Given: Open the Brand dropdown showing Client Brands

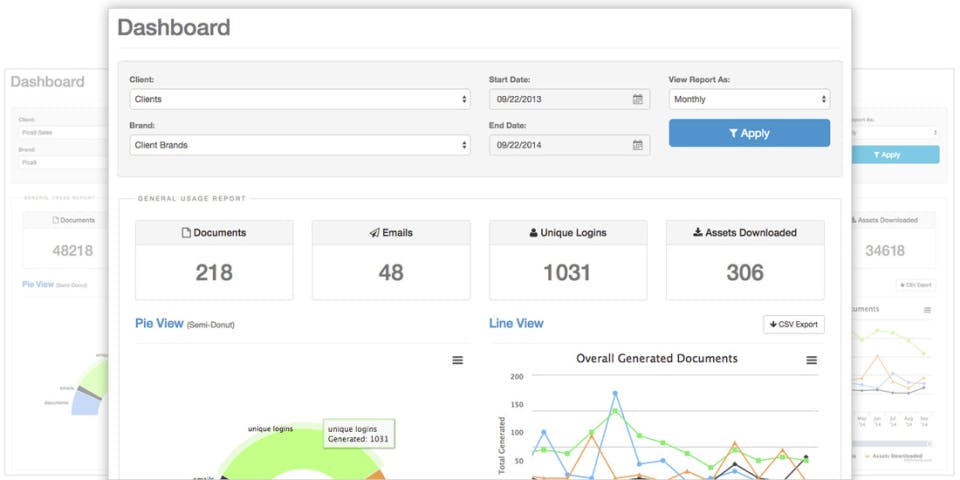Looking at the screenshot, I should pyautogui.click(x=299, y=145).
